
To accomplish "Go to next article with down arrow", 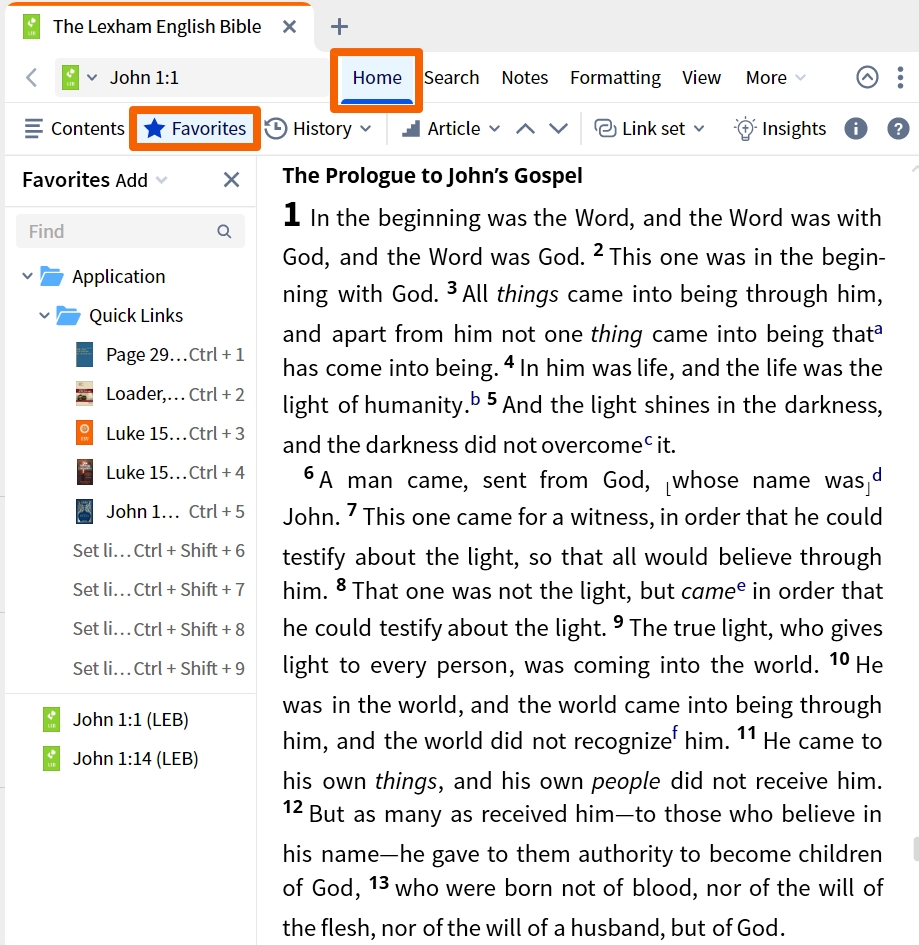I will click(559, 128).
